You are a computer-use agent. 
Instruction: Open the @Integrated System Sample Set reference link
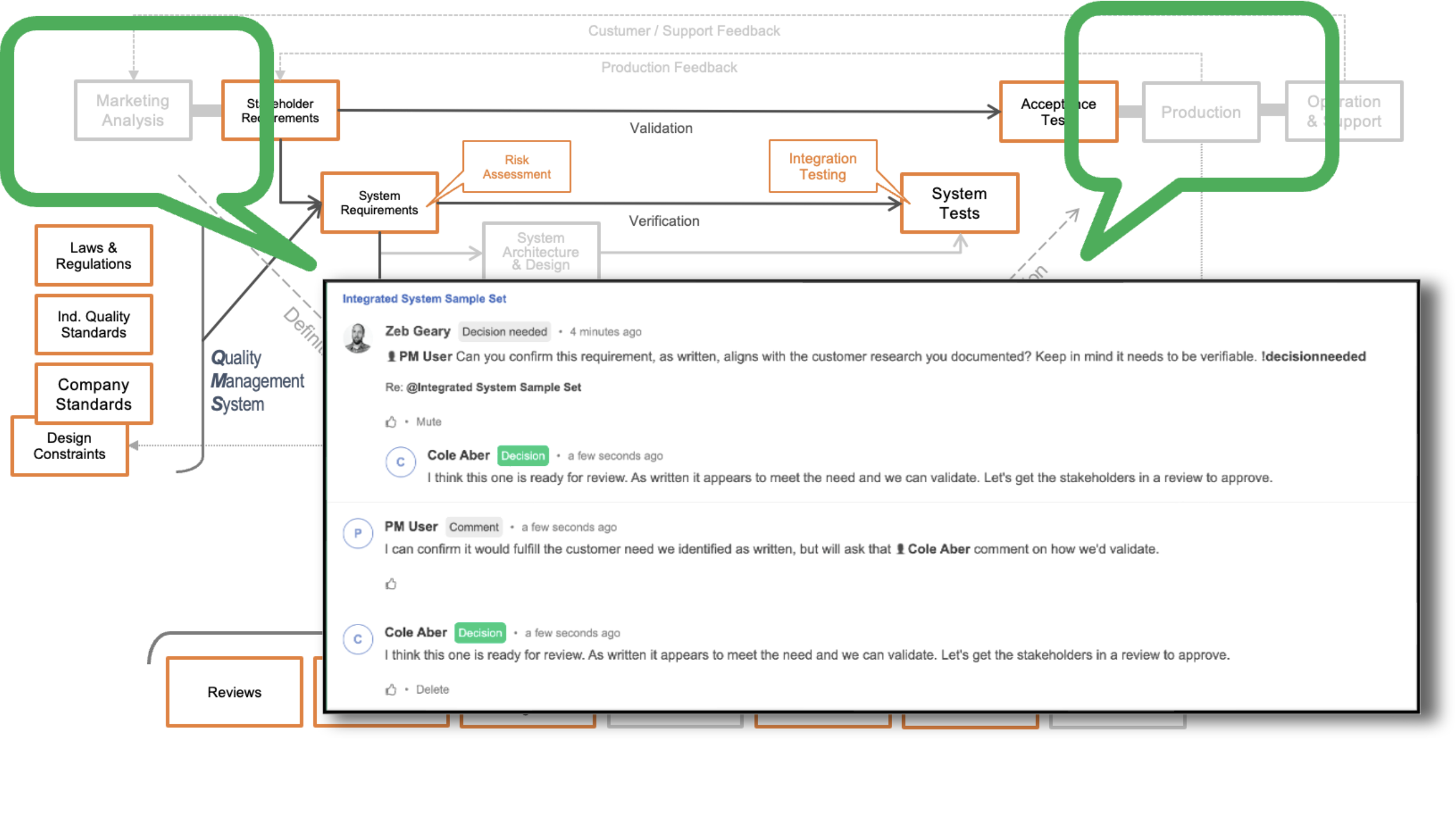(494, 387)
